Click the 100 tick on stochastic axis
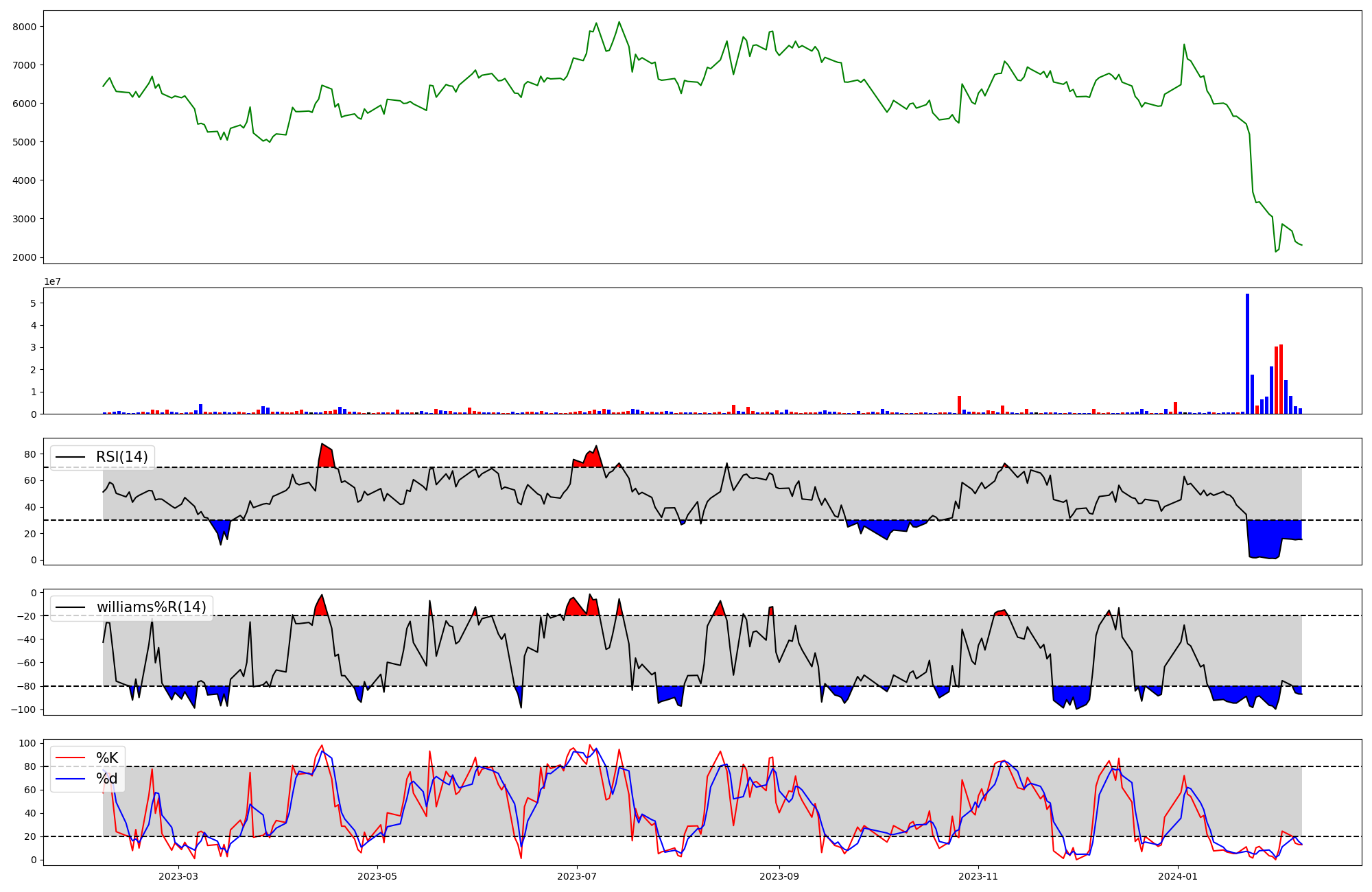Viewport: 1372px width, 892px height. pyautogui.click(x=27, y=743)
